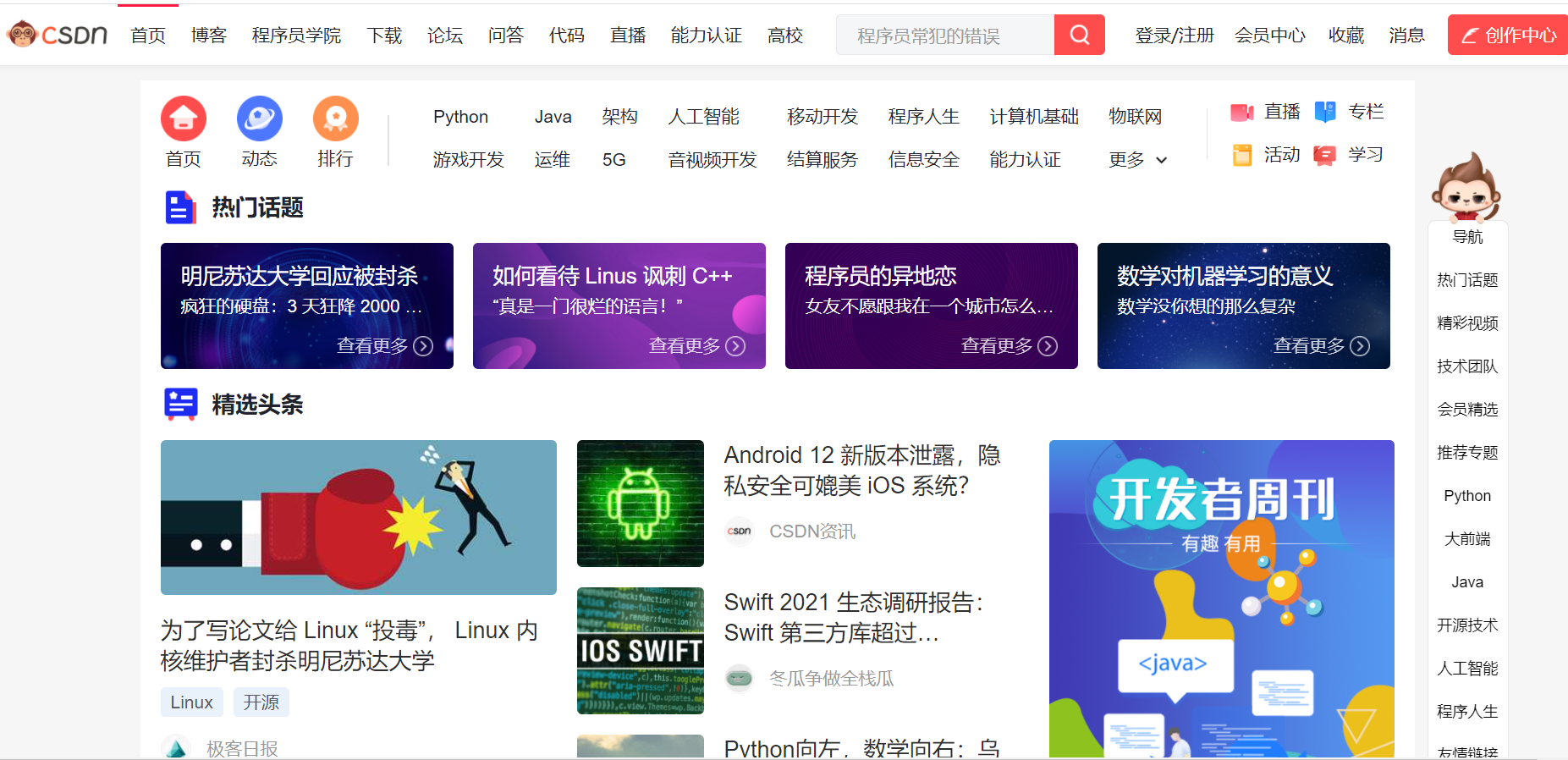Jump to 技术团队 in side navigation
Image resolution: width=1568 pixels, height=760 pixels.
1467,366
